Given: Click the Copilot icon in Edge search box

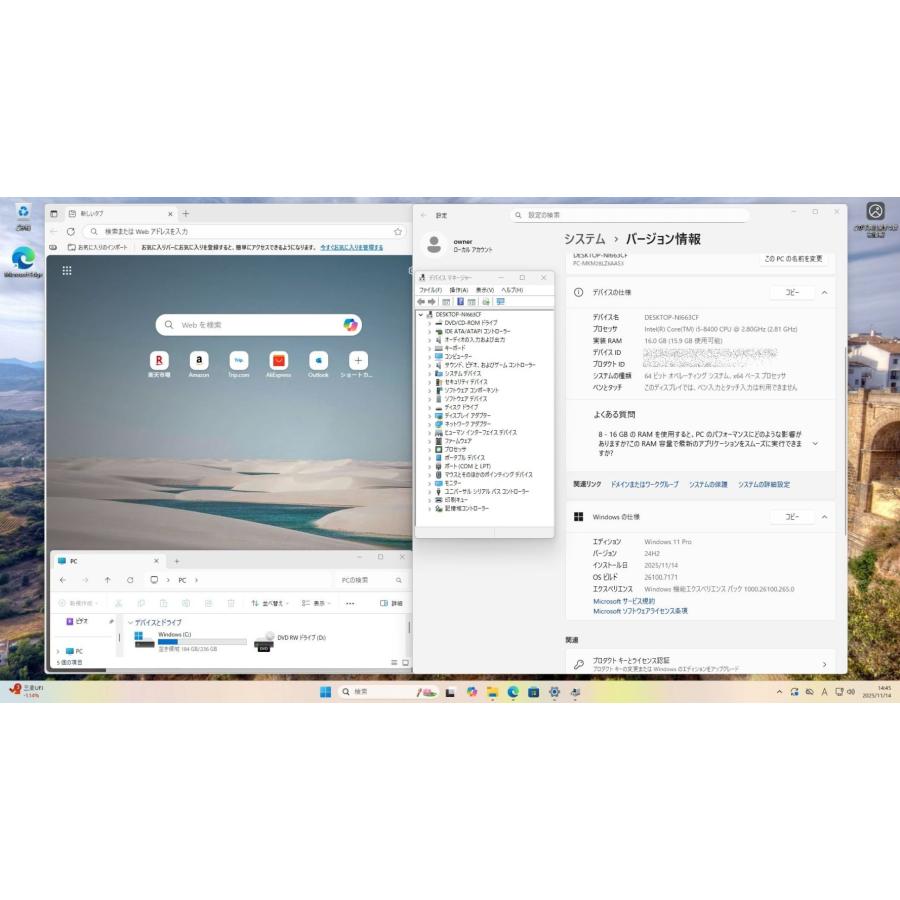Looking at the screenshot, I should (x=350, y=325).
